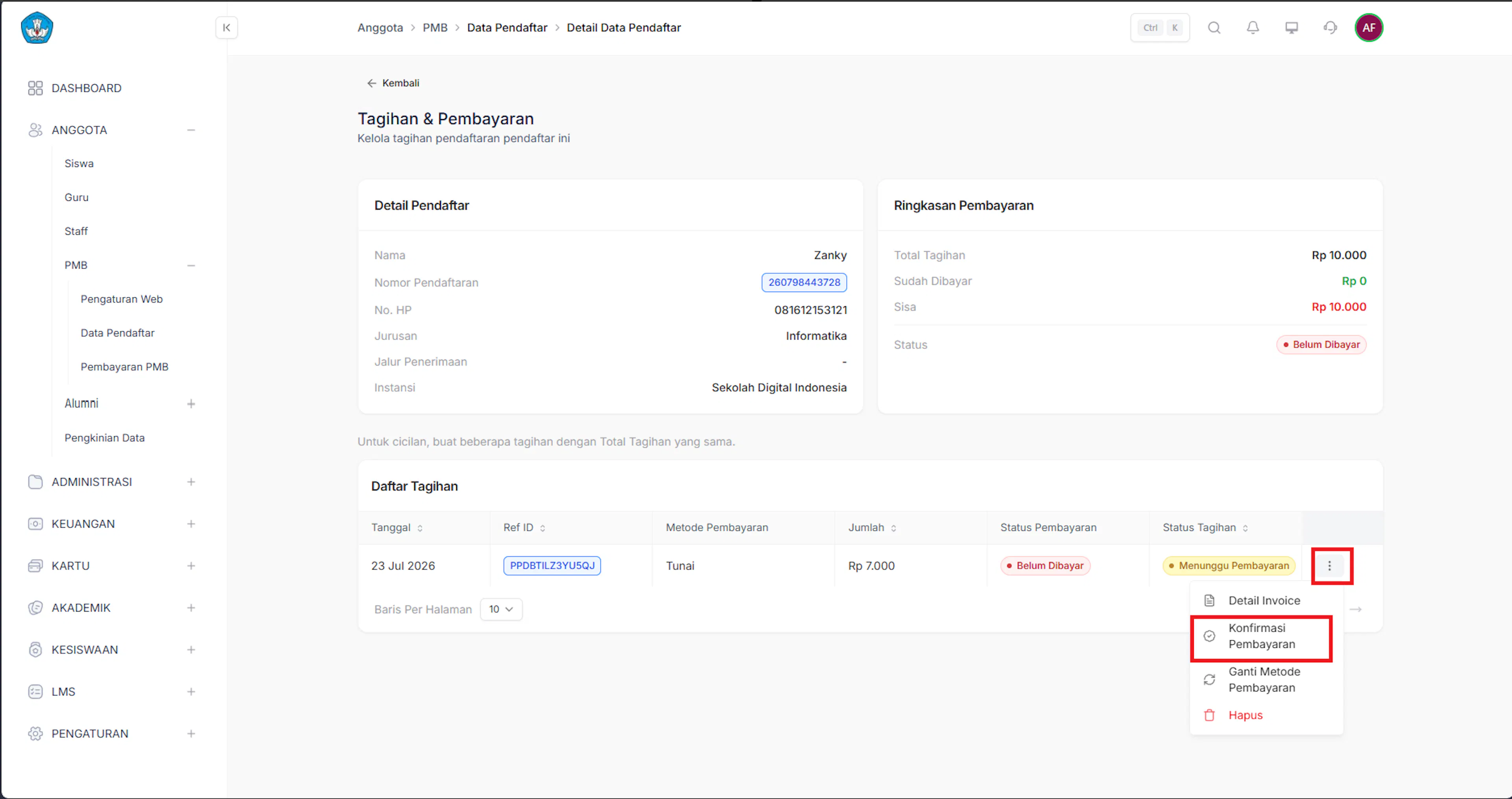
Task: Click the Kesiswaan icon in sidebar
Action: click(35, 650)
